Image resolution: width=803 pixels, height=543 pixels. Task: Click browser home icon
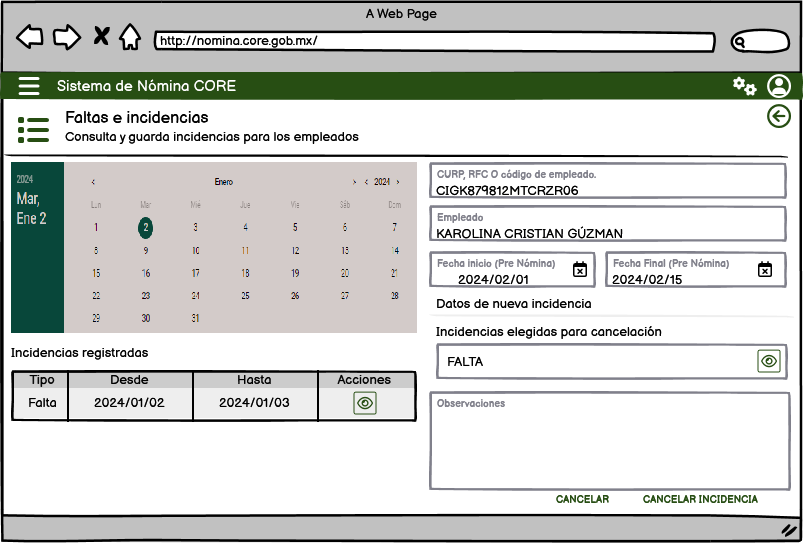pyautogui.click(x=129, y=37)
